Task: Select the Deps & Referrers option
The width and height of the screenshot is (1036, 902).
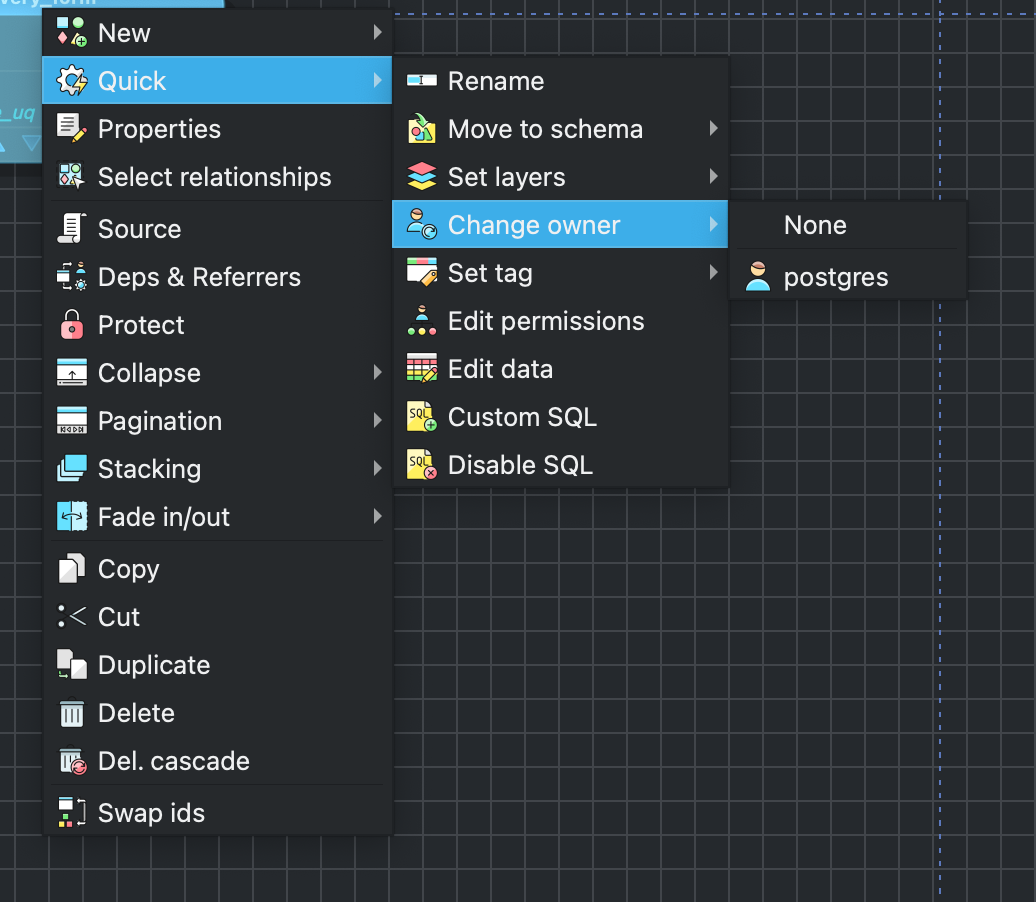Action: pyautogui.click(x=199, y=277)
